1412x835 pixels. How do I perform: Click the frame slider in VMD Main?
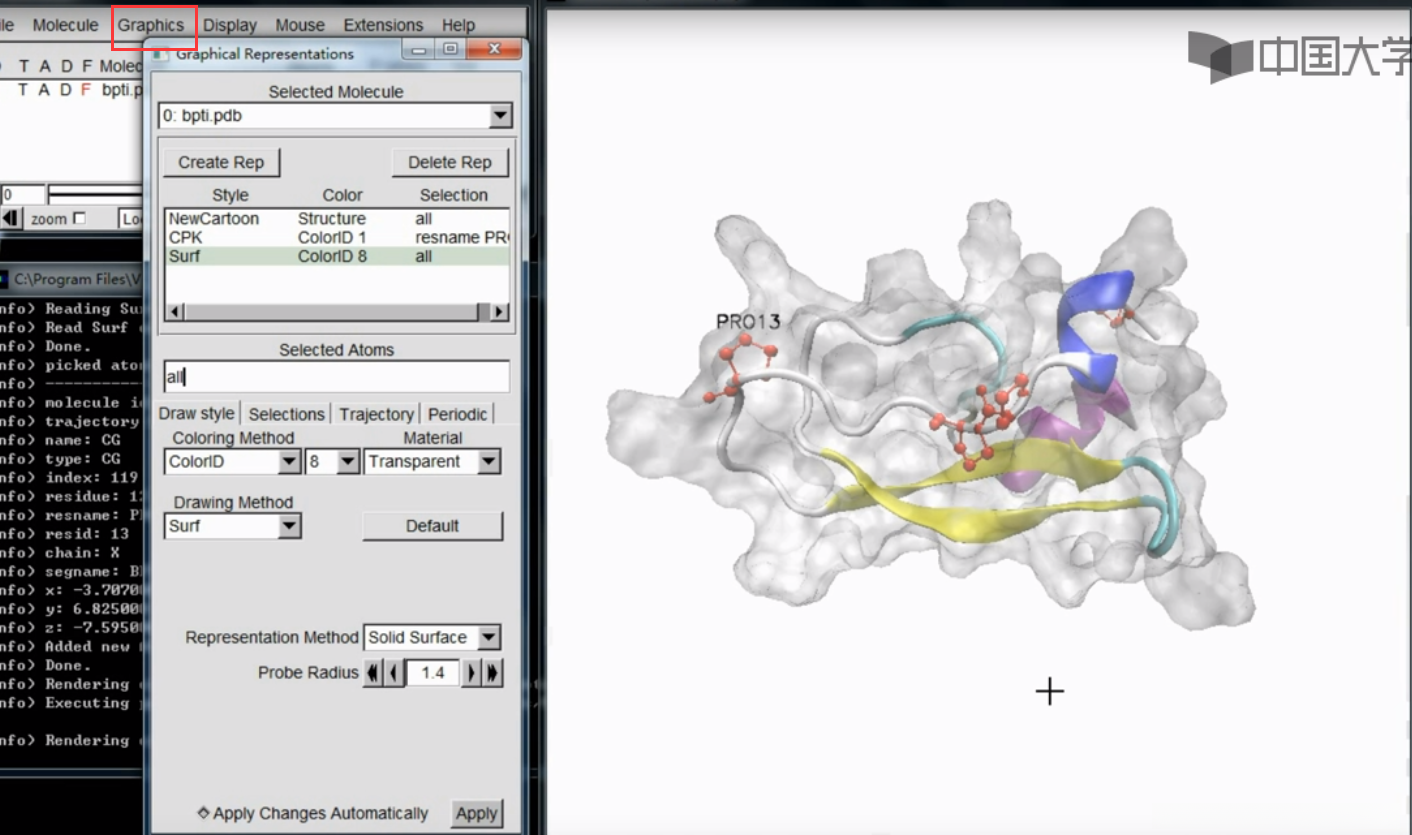[x=95, y=194]
